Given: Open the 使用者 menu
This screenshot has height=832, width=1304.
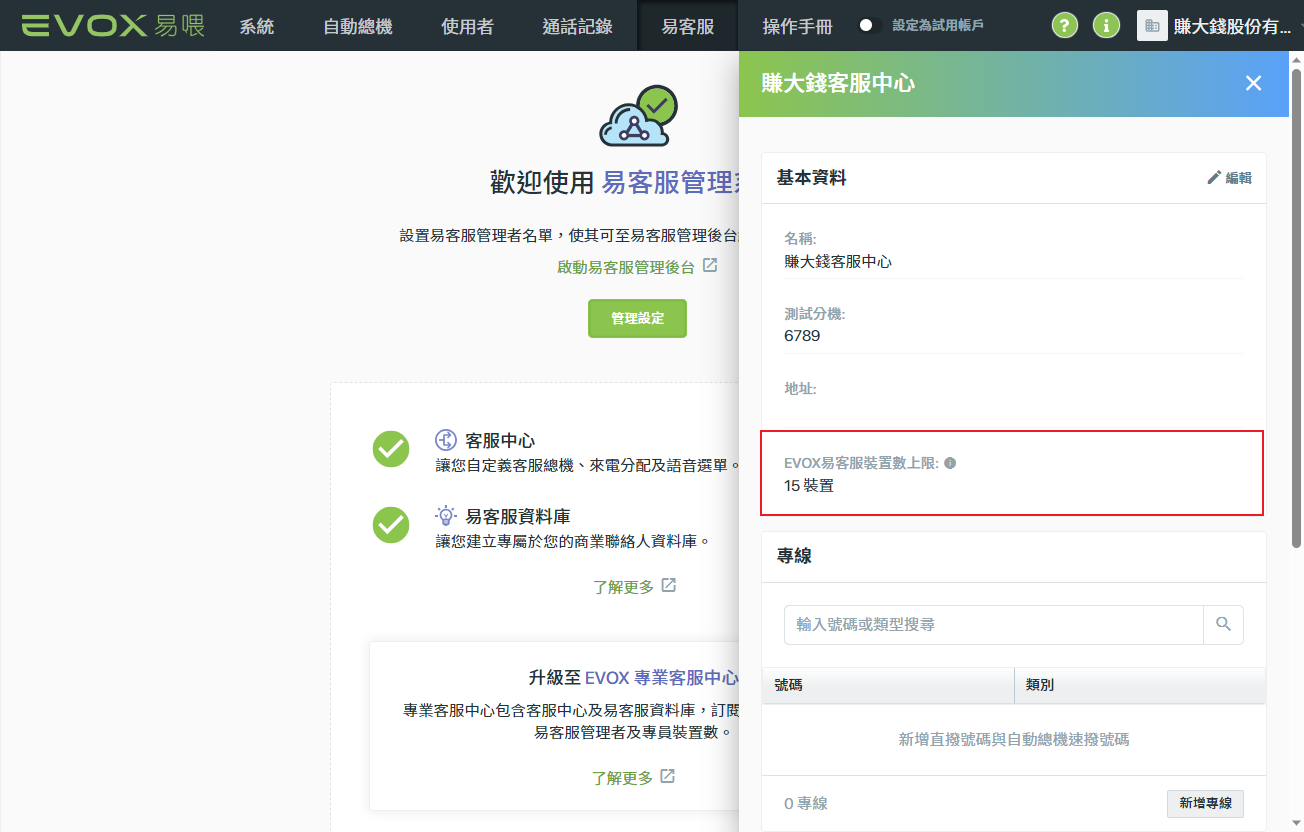Looking at the screenshot, I should tap(467, 26).
